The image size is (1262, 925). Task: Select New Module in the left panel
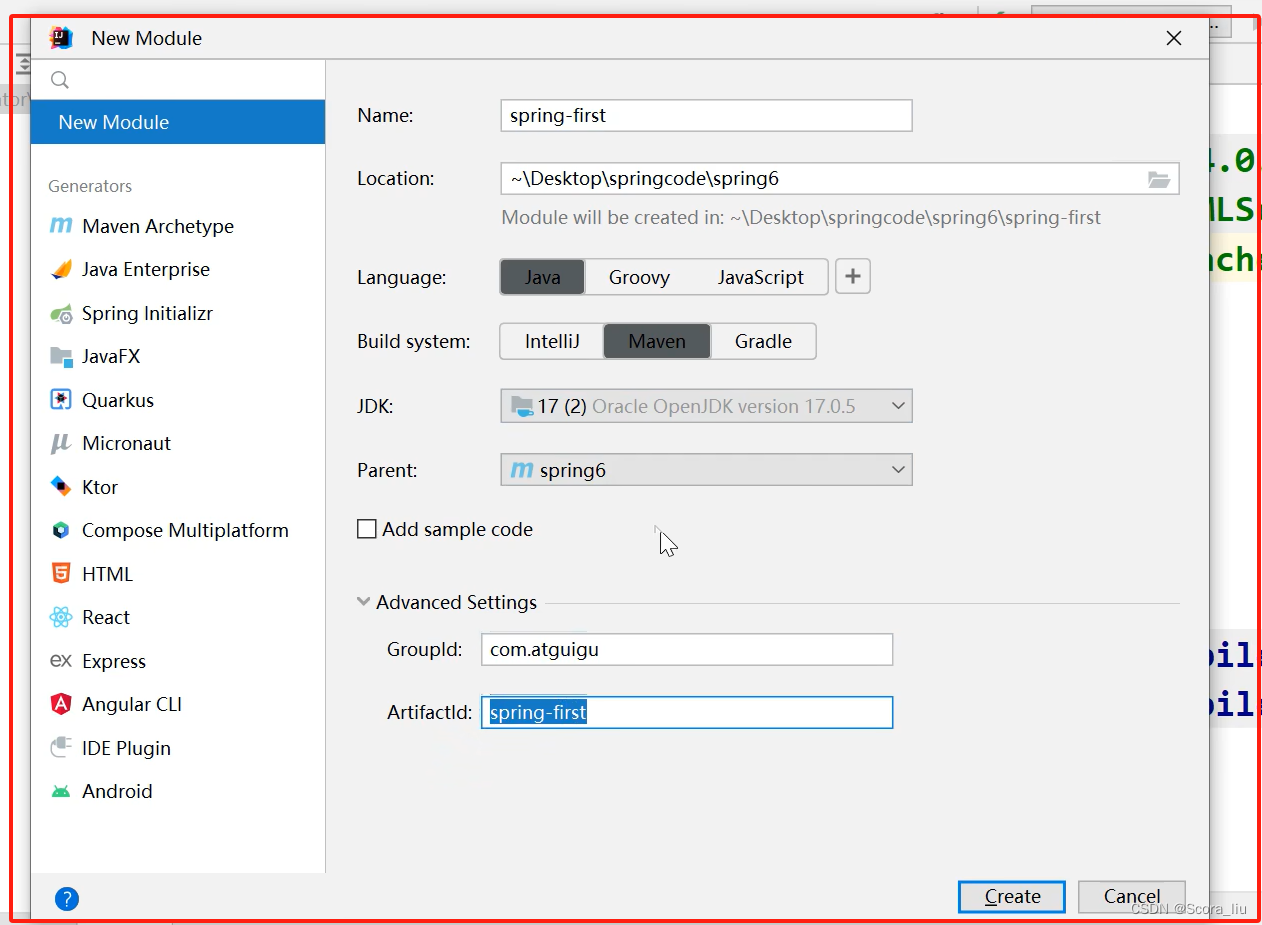[178, 122]
